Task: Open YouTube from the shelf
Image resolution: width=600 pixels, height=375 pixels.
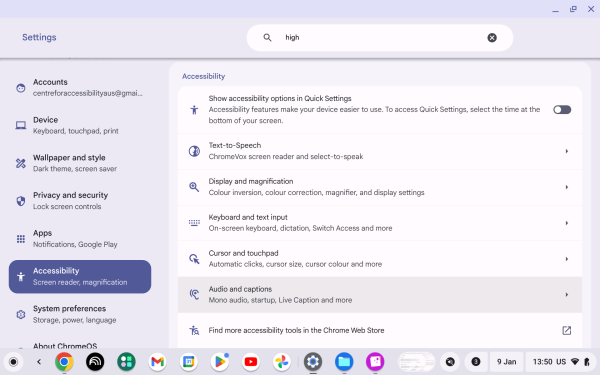Action: click(251, 362)
